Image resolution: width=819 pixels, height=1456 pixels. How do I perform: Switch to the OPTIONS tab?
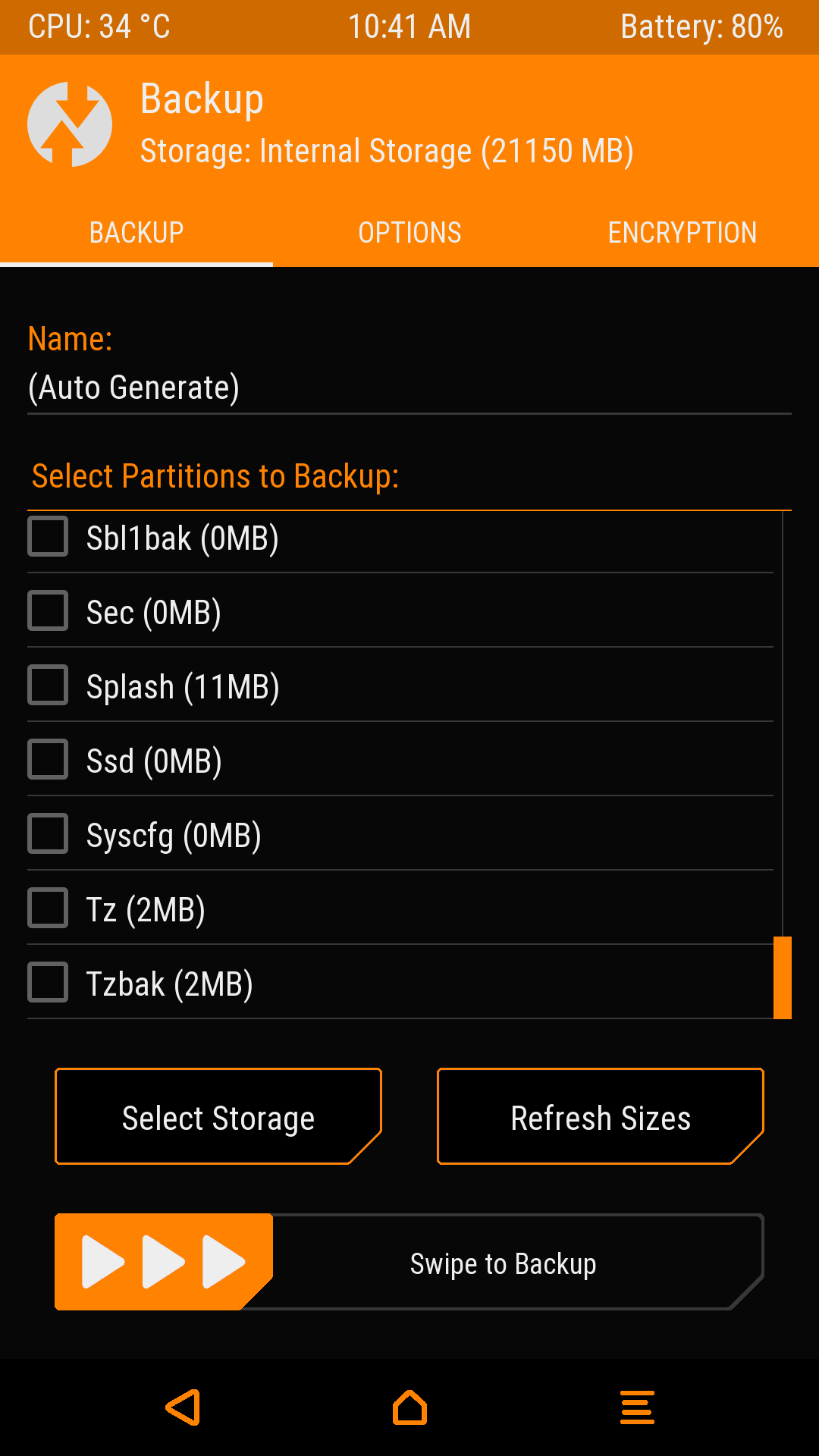tap(409, 232)
